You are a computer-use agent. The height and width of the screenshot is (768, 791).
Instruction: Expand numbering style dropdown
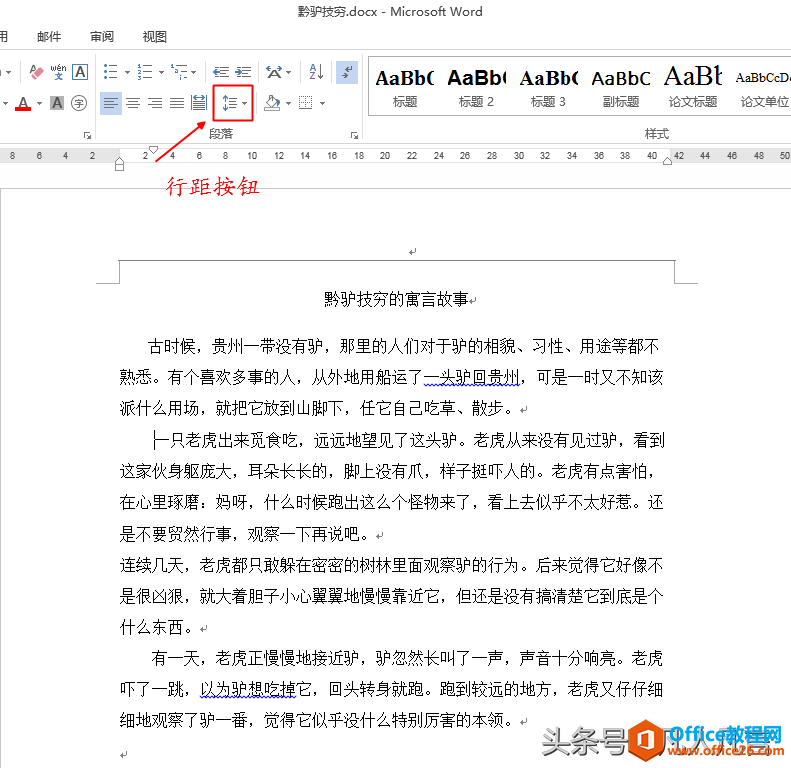pyautogui.click(x=161, y=73)
